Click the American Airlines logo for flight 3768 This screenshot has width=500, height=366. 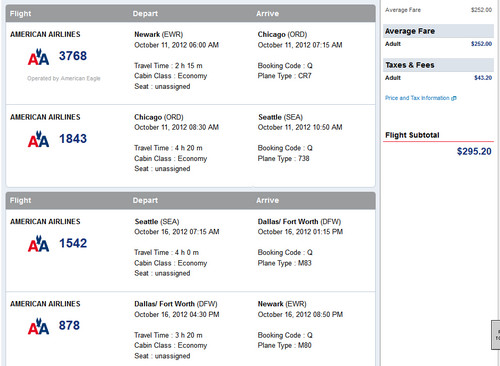(x=38, y=57)
